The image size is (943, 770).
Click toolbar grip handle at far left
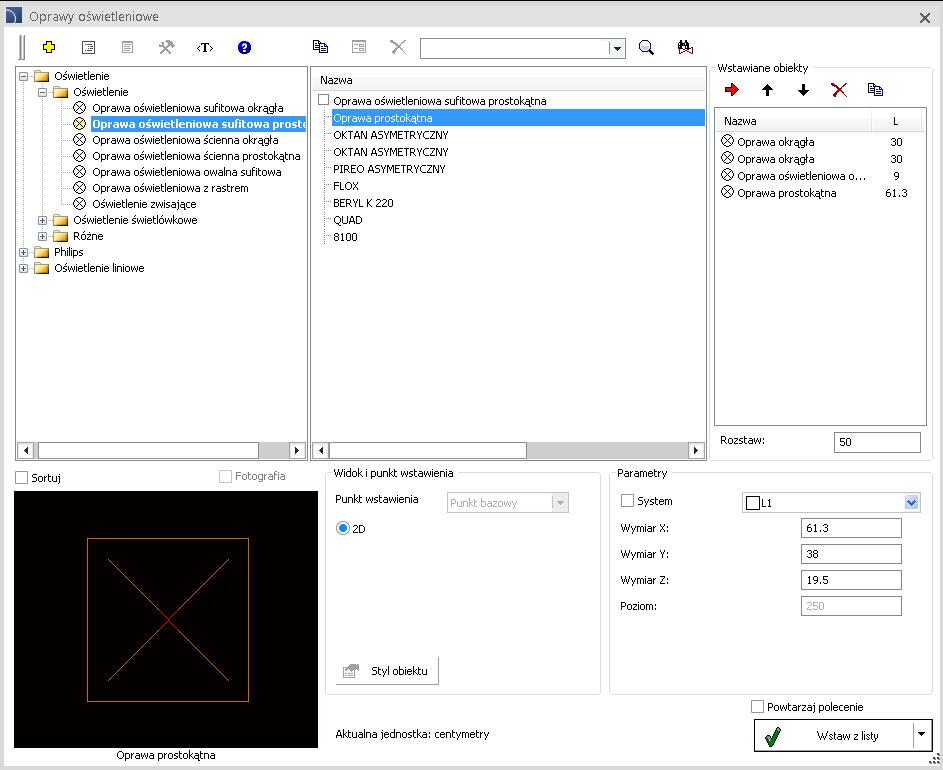[22, 47]
